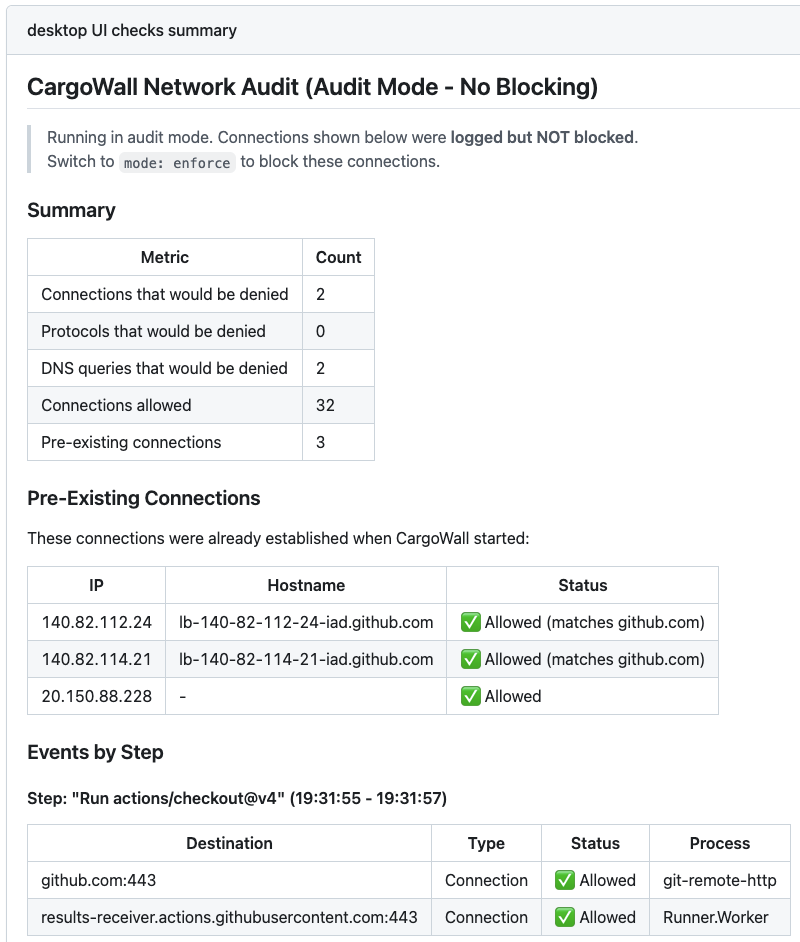
Task: Click the github.com:443 destination cell
Action: [x=99, y=880]
